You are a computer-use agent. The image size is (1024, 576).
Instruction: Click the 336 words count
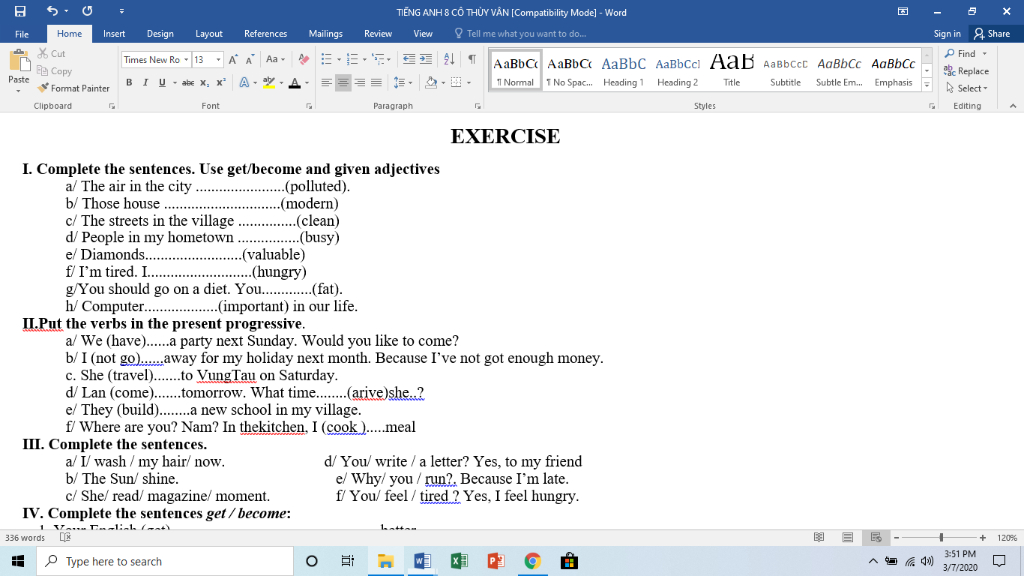(25, 537)
